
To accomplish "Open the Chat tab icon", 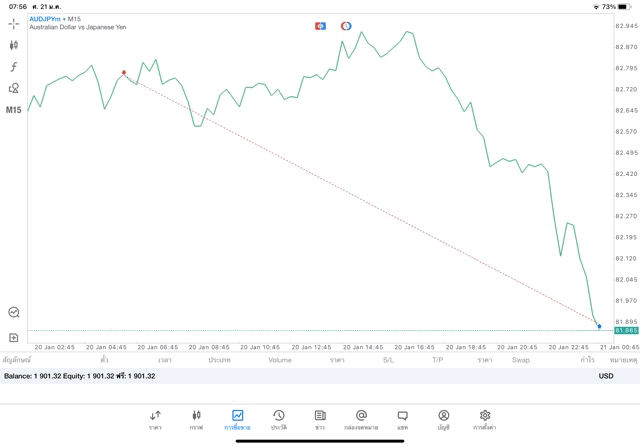I will (402, 419).
